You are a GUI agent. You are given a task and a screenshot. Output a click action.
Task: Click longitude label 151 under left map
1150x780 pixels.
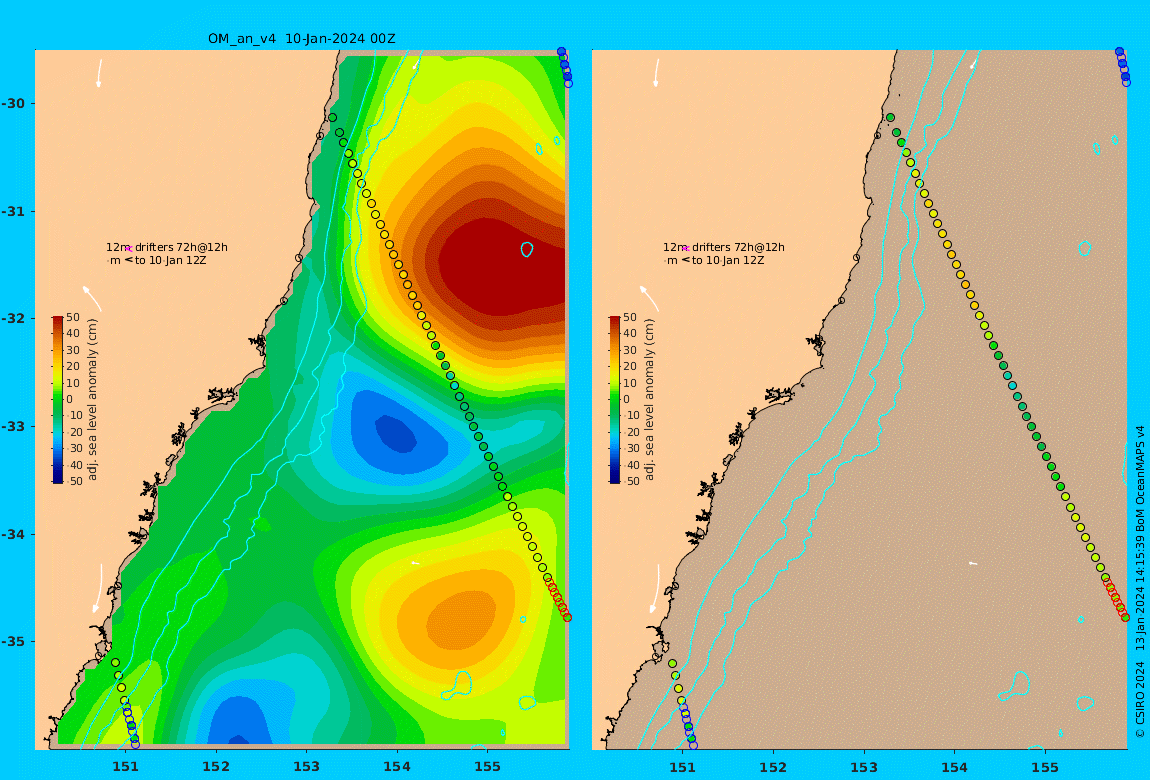[125, 767]
